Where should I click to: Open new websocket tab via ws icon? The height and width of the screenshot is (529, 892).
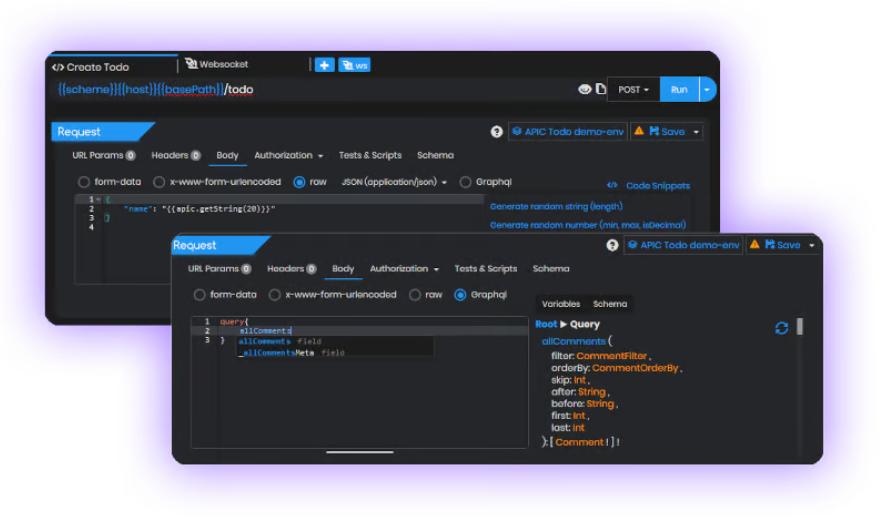pyautogui.click(x=354, y=65)
